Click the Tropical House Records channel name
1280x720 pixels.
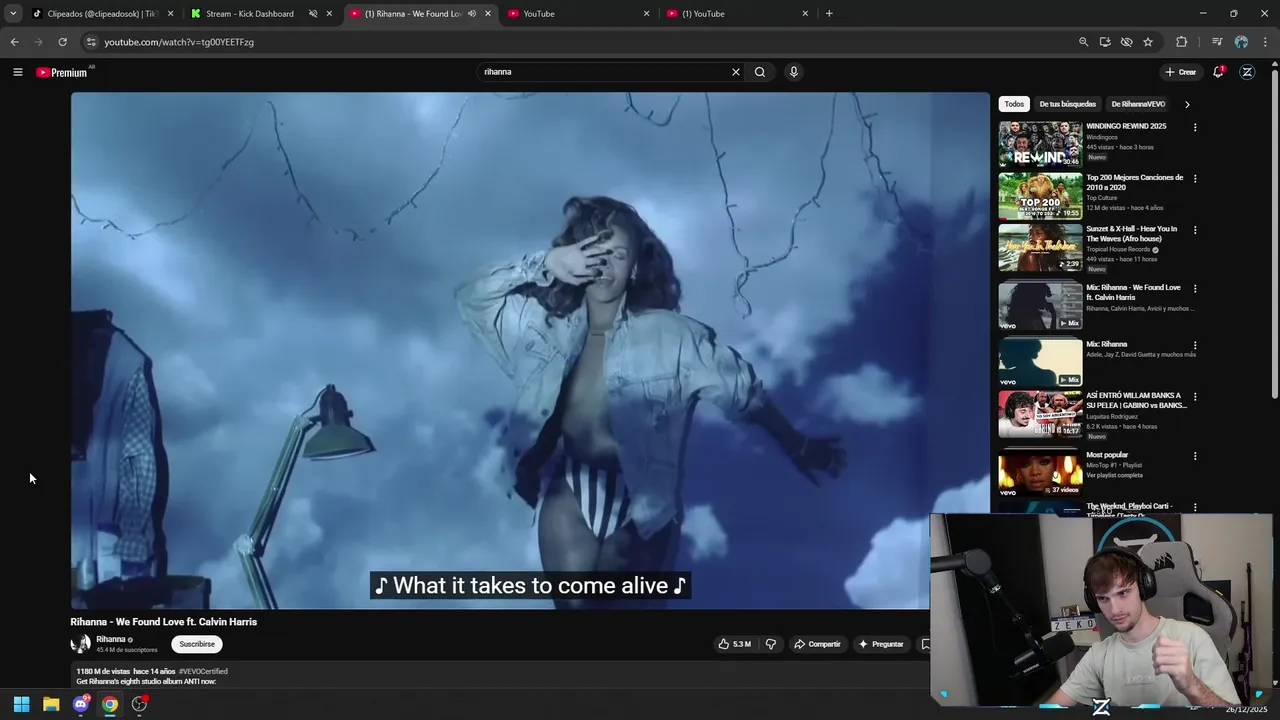[x=1118, y=249]
